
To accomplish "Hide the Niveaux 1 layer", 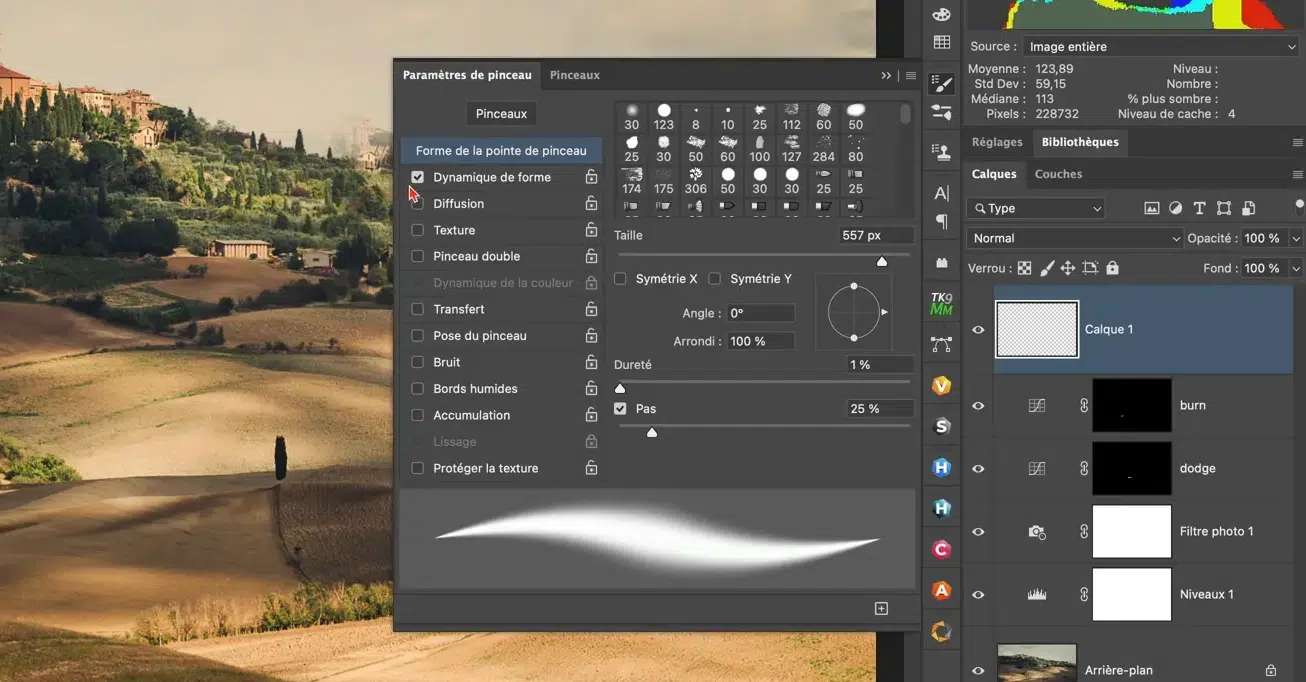I will click(978, 595).
